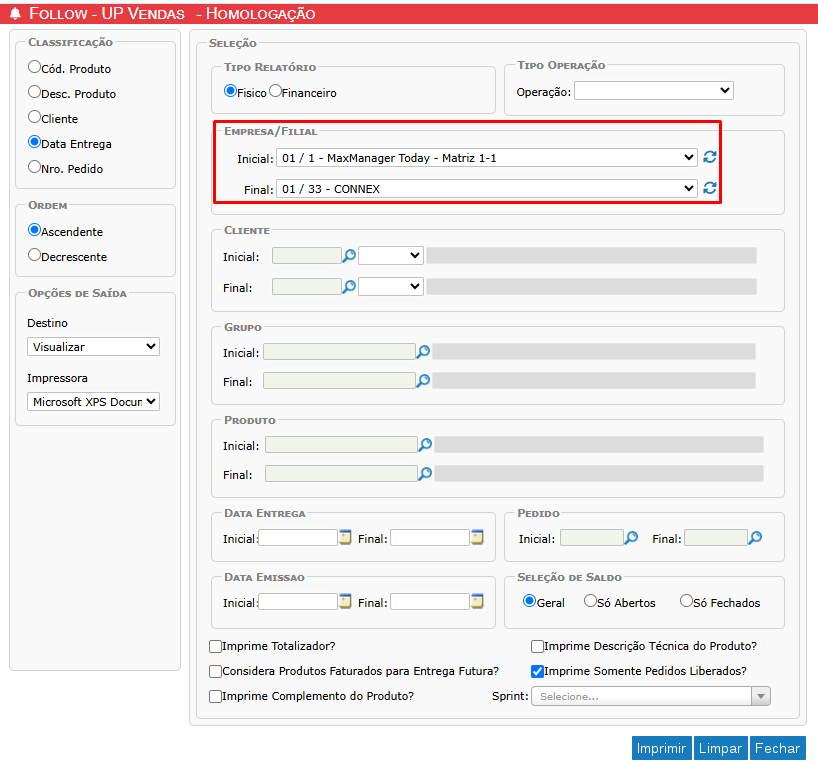818x762 pixels.
Task: Open calendar for Data Emissao Final
Action: pyautogui.click(x=477, y=602)
